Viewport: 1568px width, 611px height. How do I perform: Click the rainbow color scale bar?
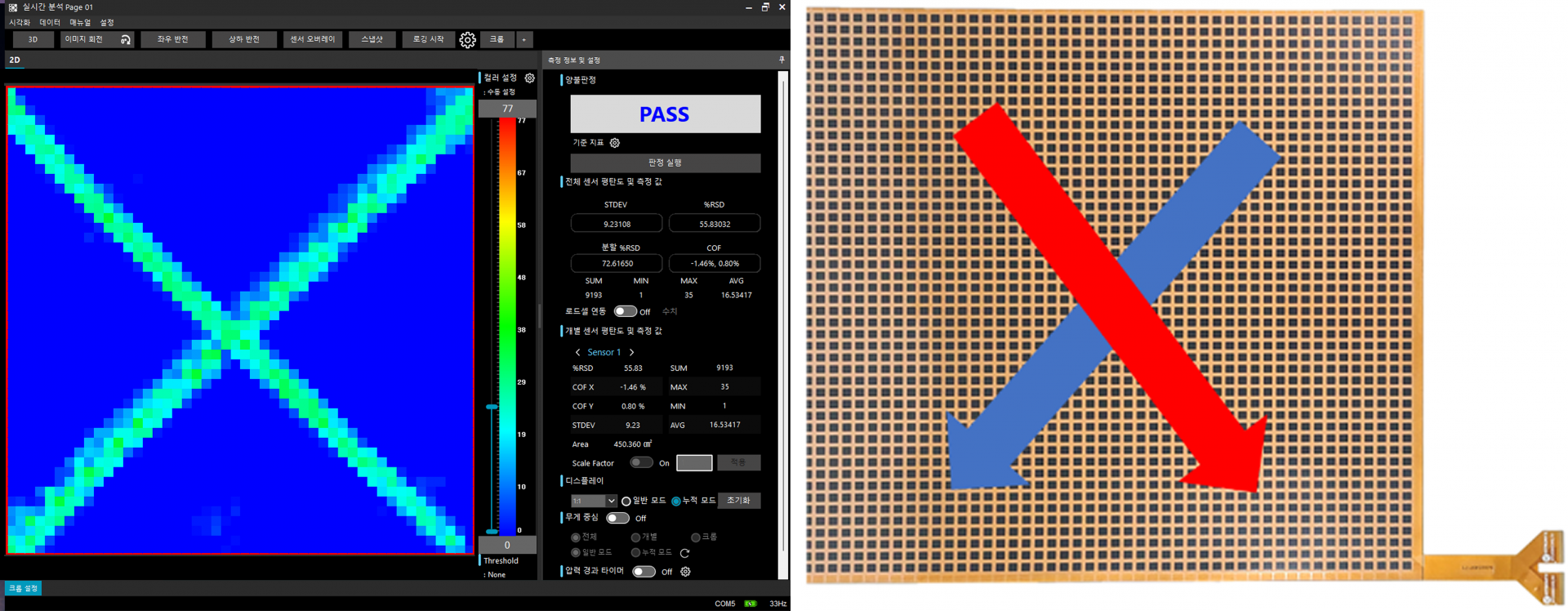tap(507, 327)
